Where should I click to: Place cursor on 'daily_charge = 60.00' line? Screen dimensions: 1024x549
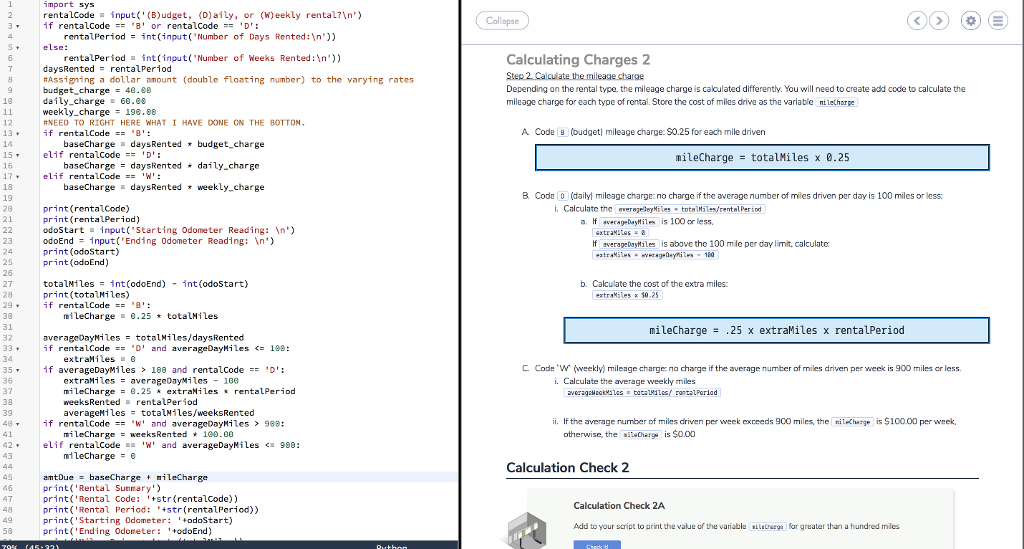[95, 101]
